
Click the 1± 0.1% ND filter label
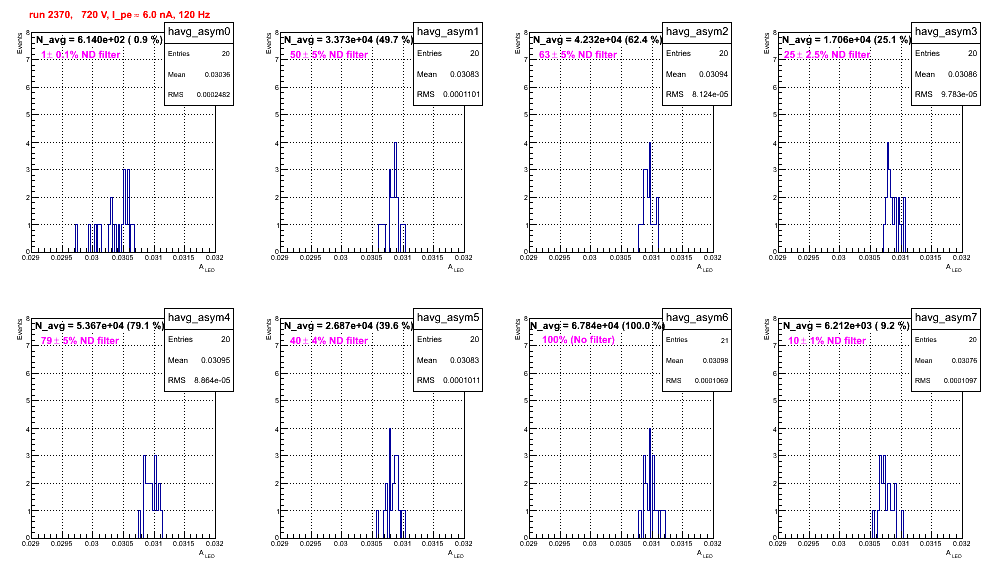pos(81,55)
